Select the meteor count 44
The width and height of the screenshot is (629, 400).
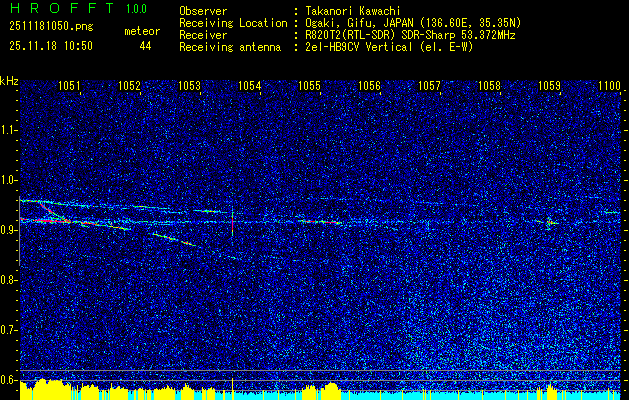145,46
